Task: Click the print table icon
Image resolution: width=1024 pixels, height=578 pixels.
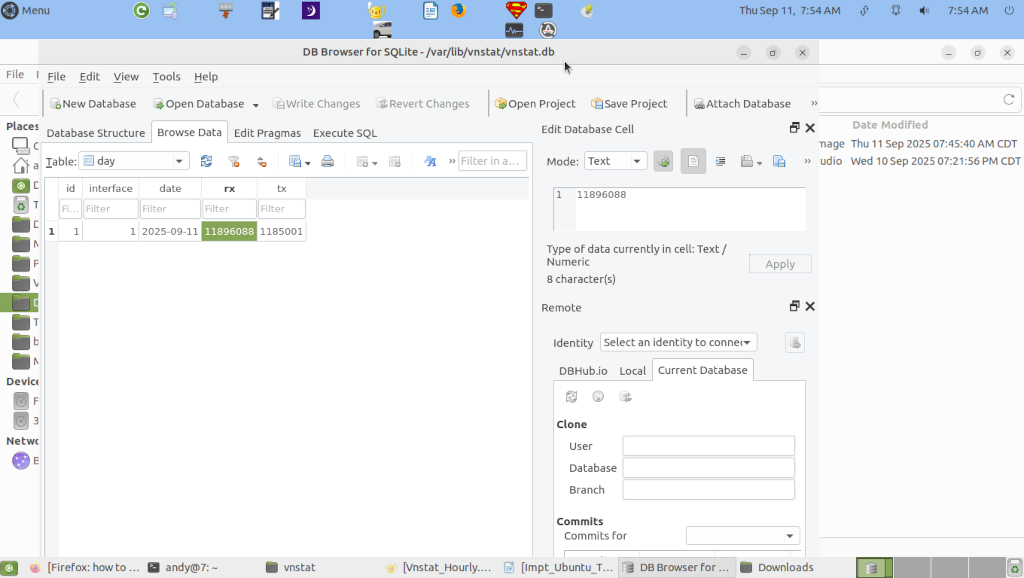Action: 327,161
